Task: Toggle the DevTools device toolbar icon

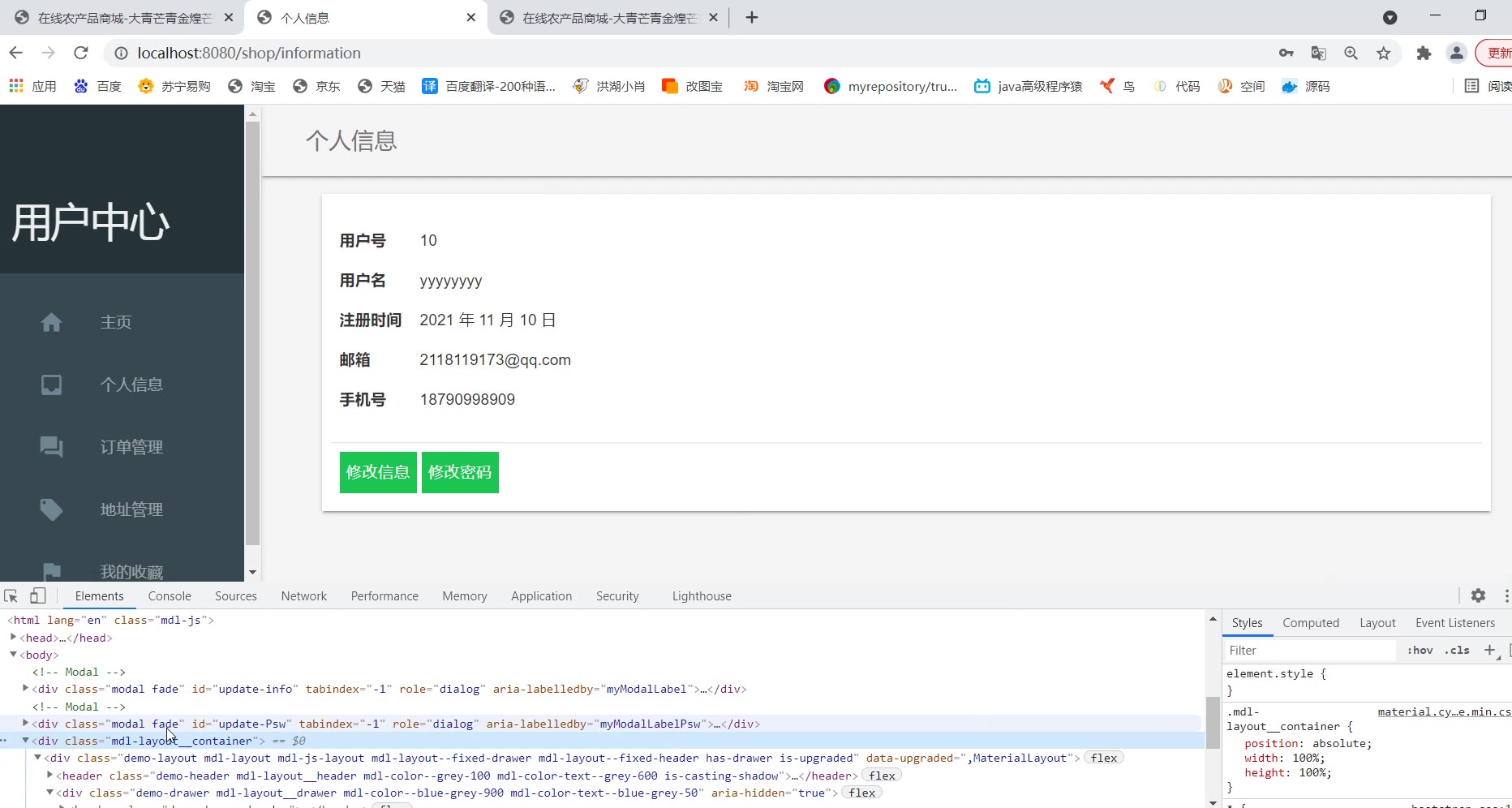Action: 37,595
